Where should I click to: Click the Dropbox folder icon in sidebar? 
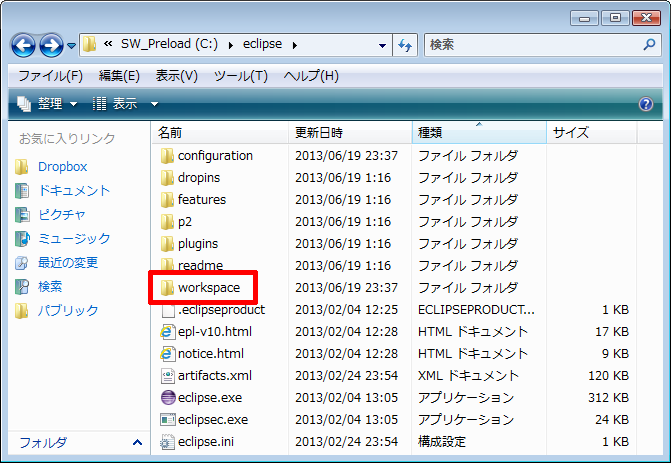[21, 167]
